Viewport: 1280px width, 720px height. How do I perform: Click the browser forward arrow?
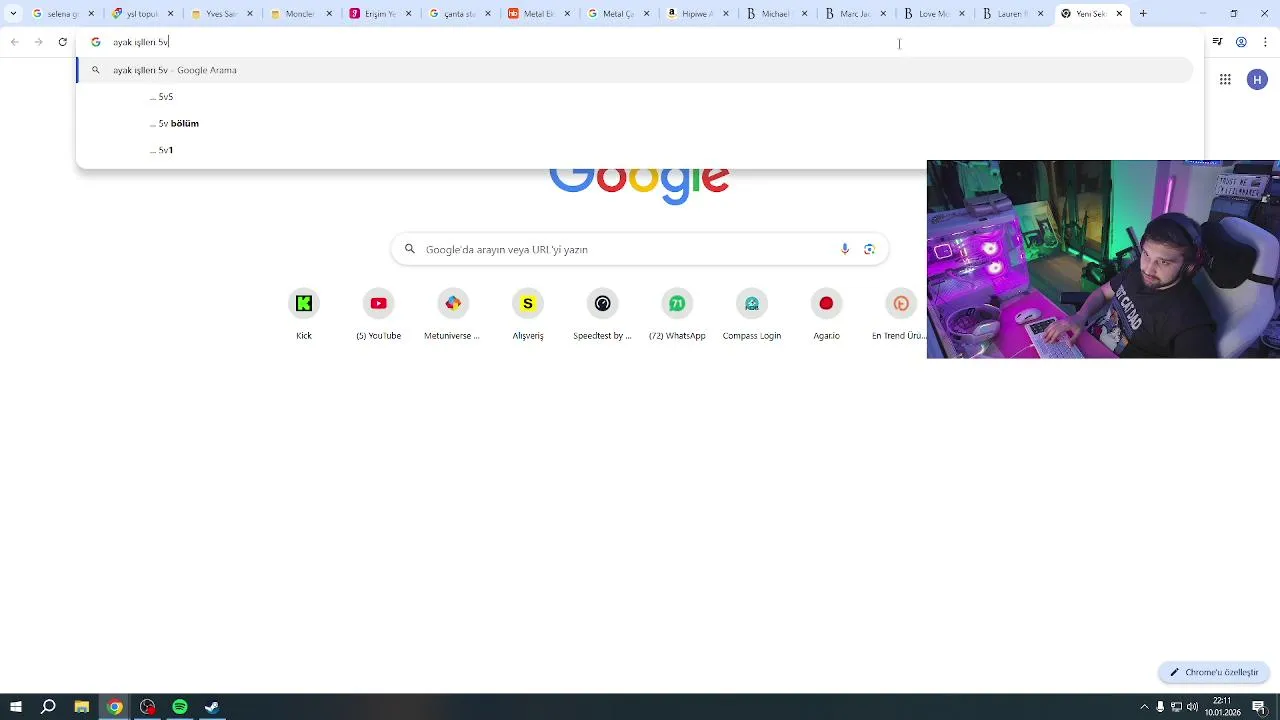38,42
